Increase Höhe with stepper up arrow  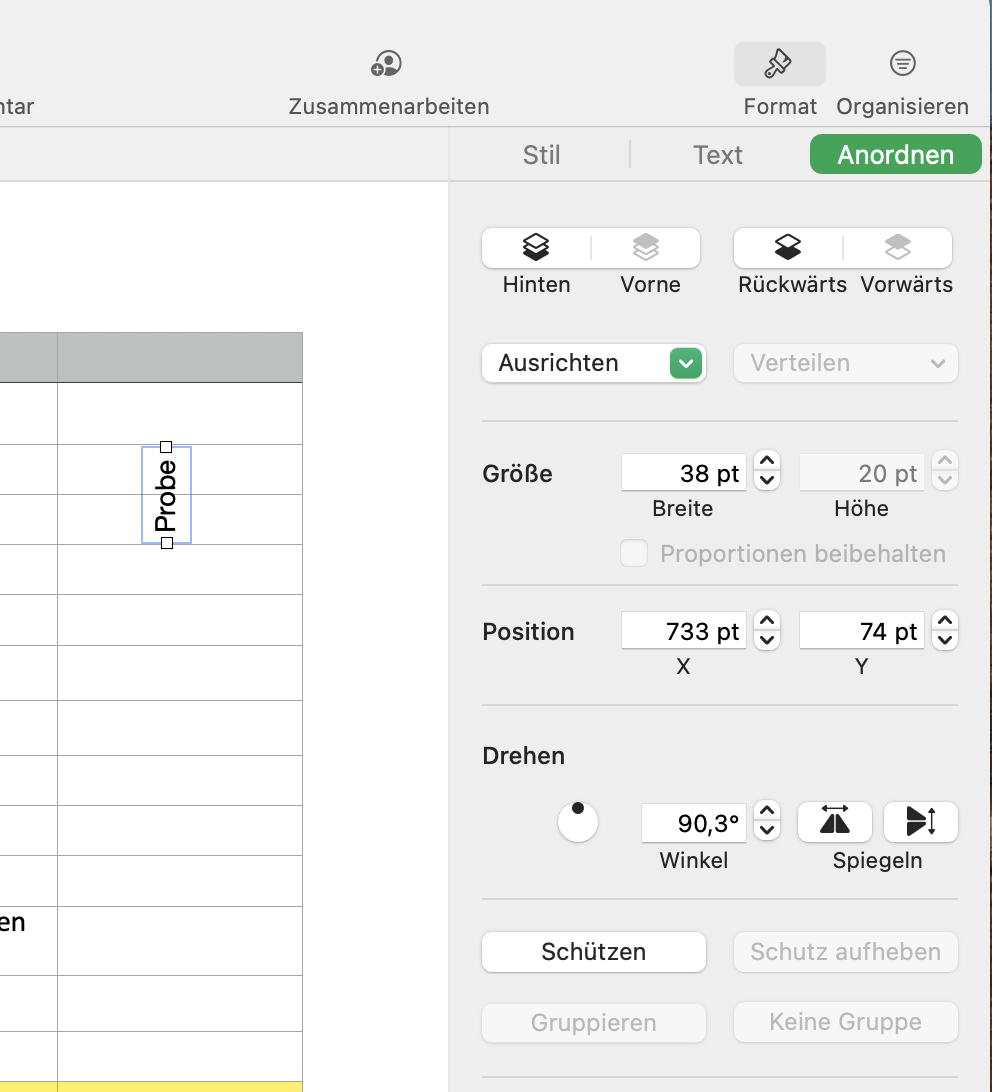[x=945, y=462]
